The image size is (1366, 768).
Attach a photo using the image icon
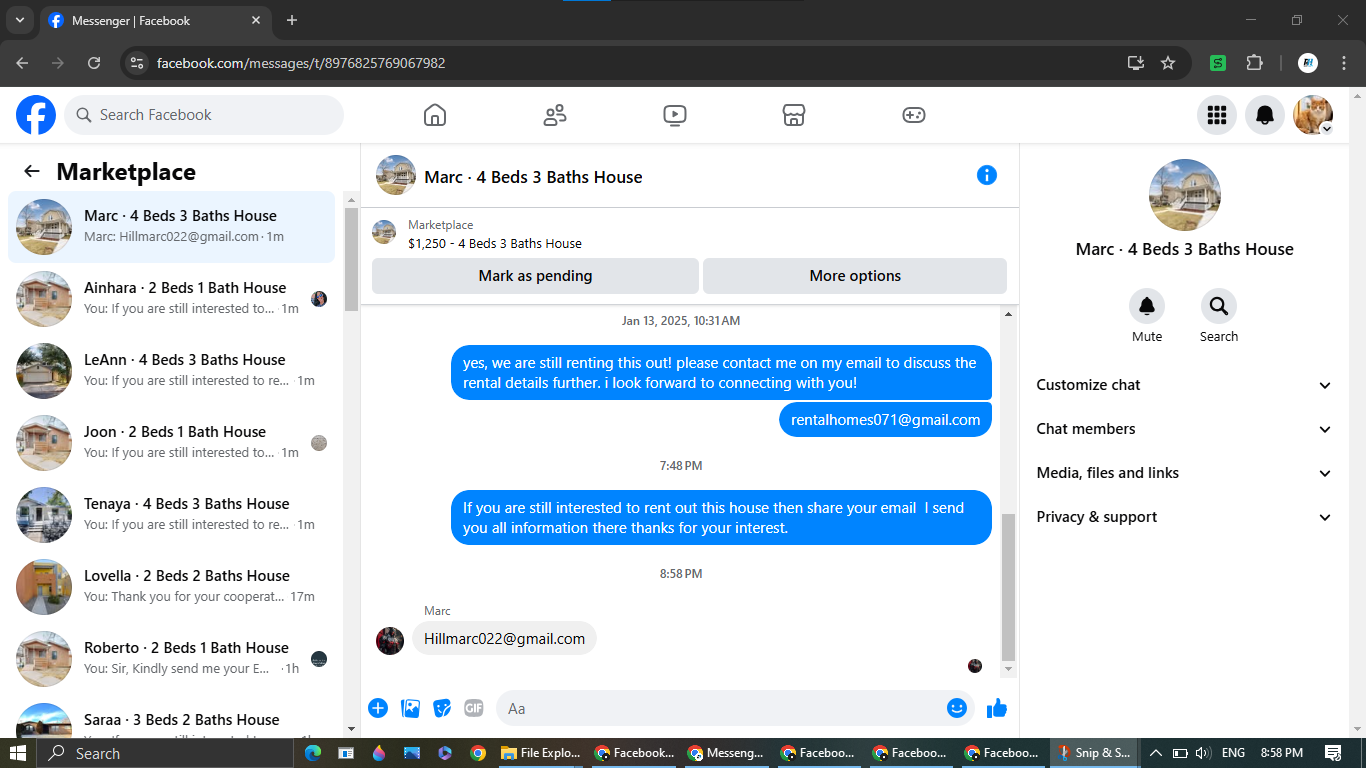point(410,708)
